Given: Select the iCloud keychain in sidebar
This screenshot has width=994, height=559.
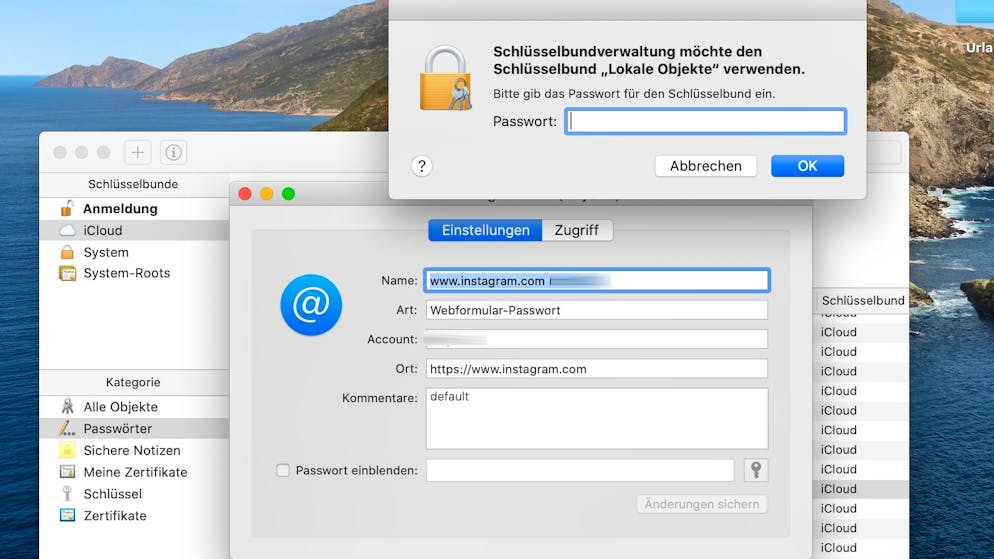Looking at the screenshot, I should 102,230.
